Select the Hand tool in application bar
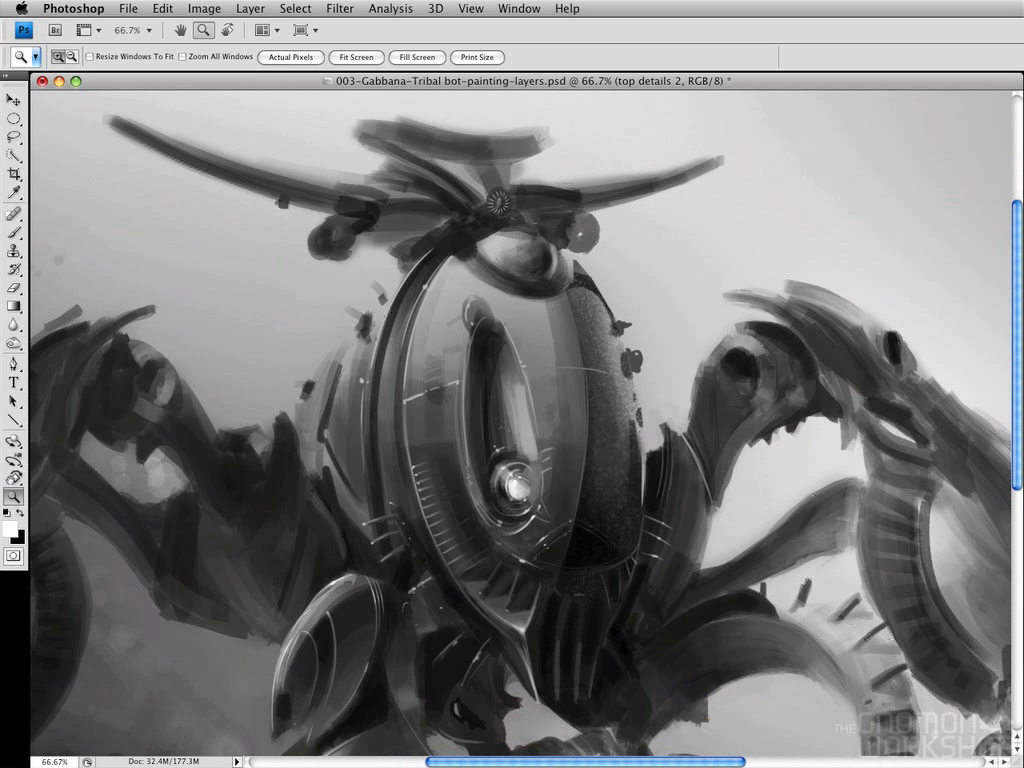 pos(180,30)
